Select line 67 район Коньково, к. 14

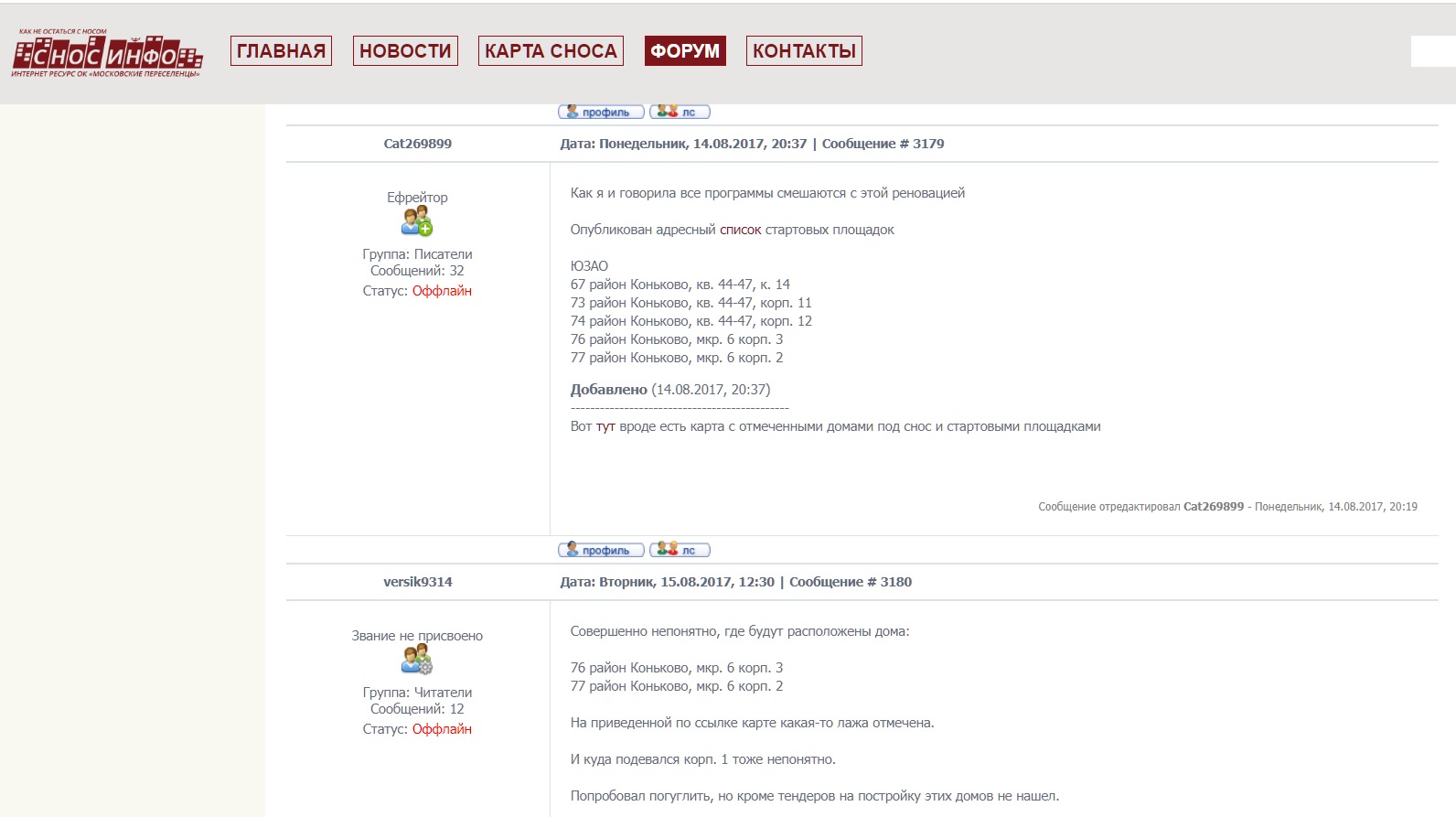tap(680, 285)
